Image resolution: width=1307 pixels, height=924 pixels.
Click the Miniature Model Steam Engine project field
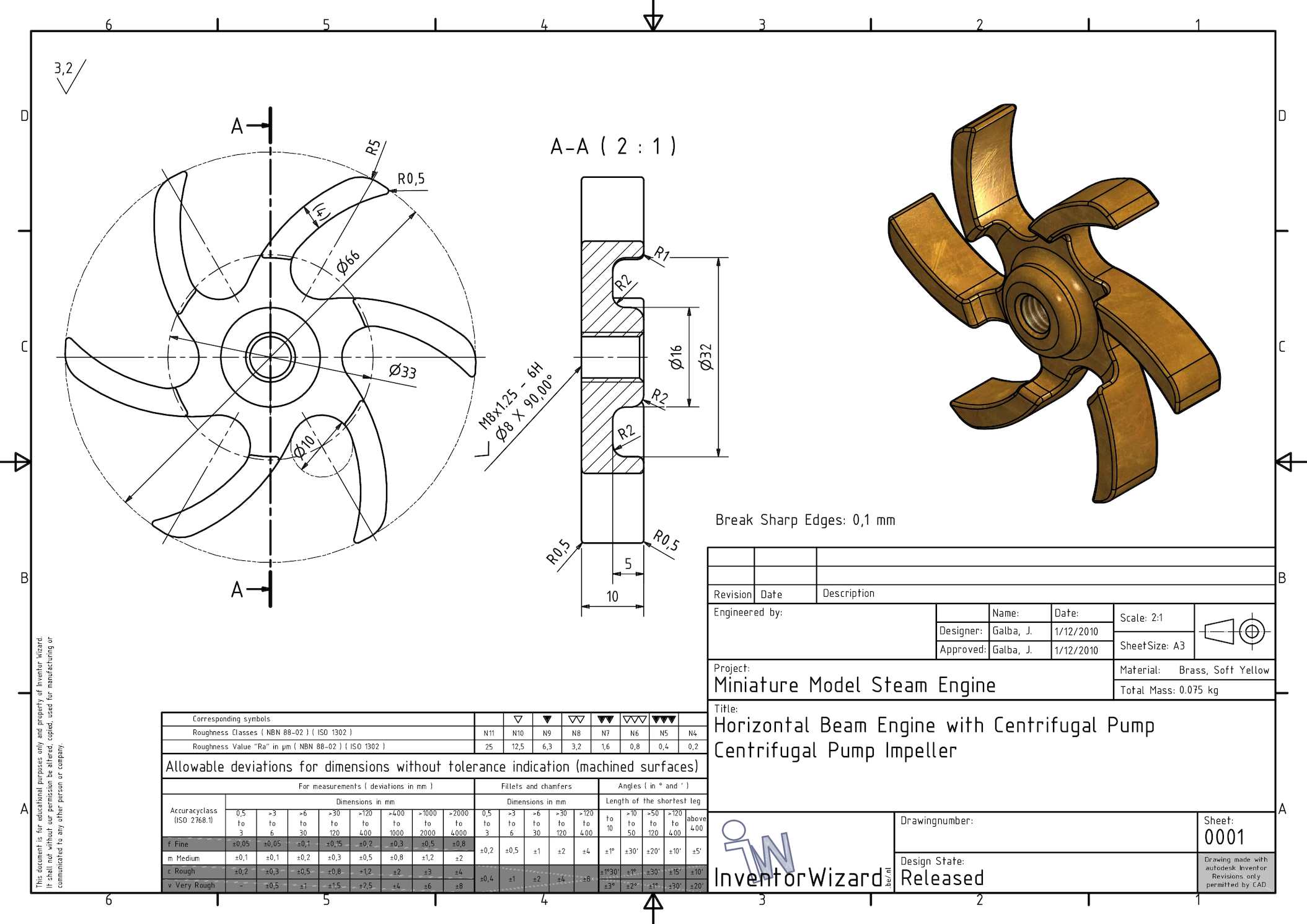point(855,685)
